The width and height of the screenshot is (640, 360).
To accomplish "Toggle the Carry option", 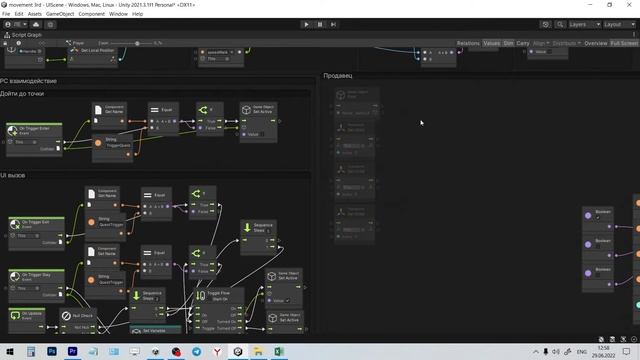I will [523, 43].
